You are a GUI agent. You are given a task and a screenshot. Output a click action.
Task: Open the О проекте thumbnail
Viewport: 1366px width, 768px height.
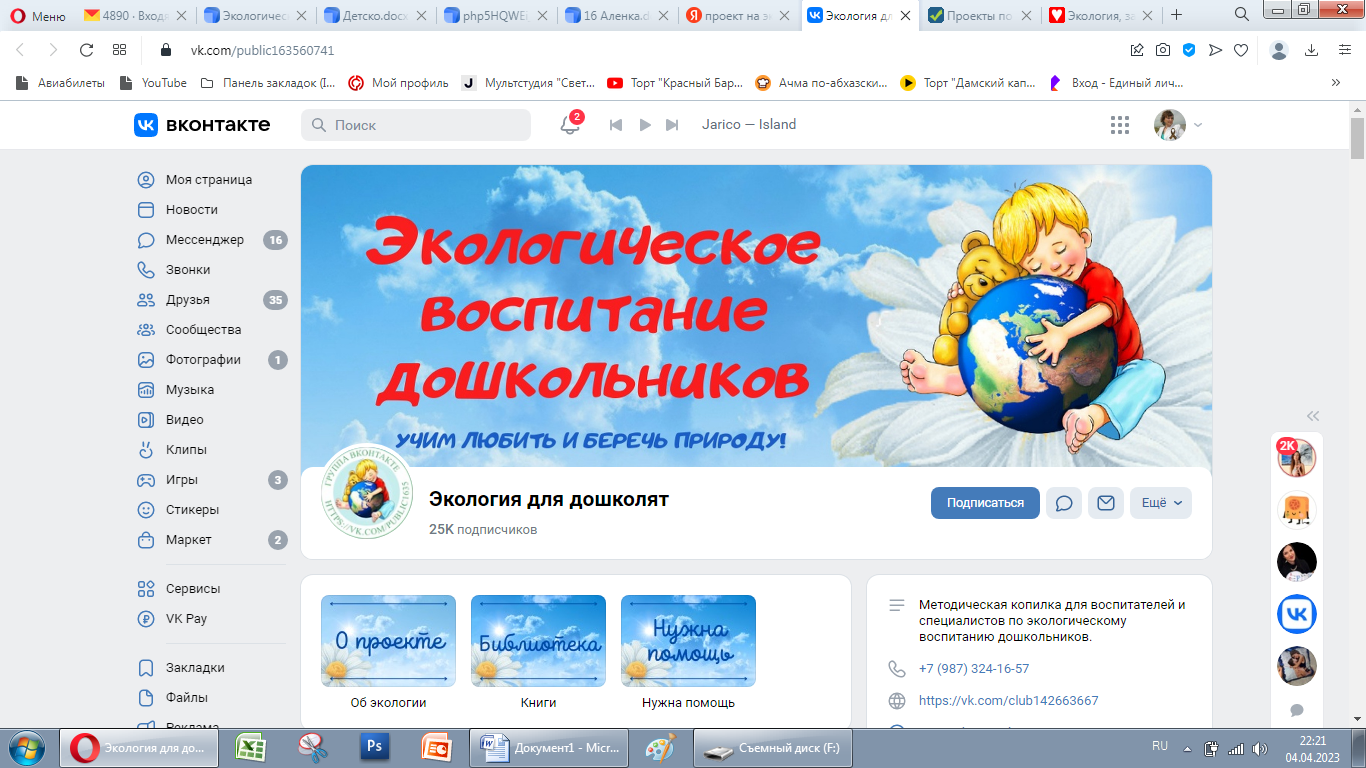(x=388, y=641)
